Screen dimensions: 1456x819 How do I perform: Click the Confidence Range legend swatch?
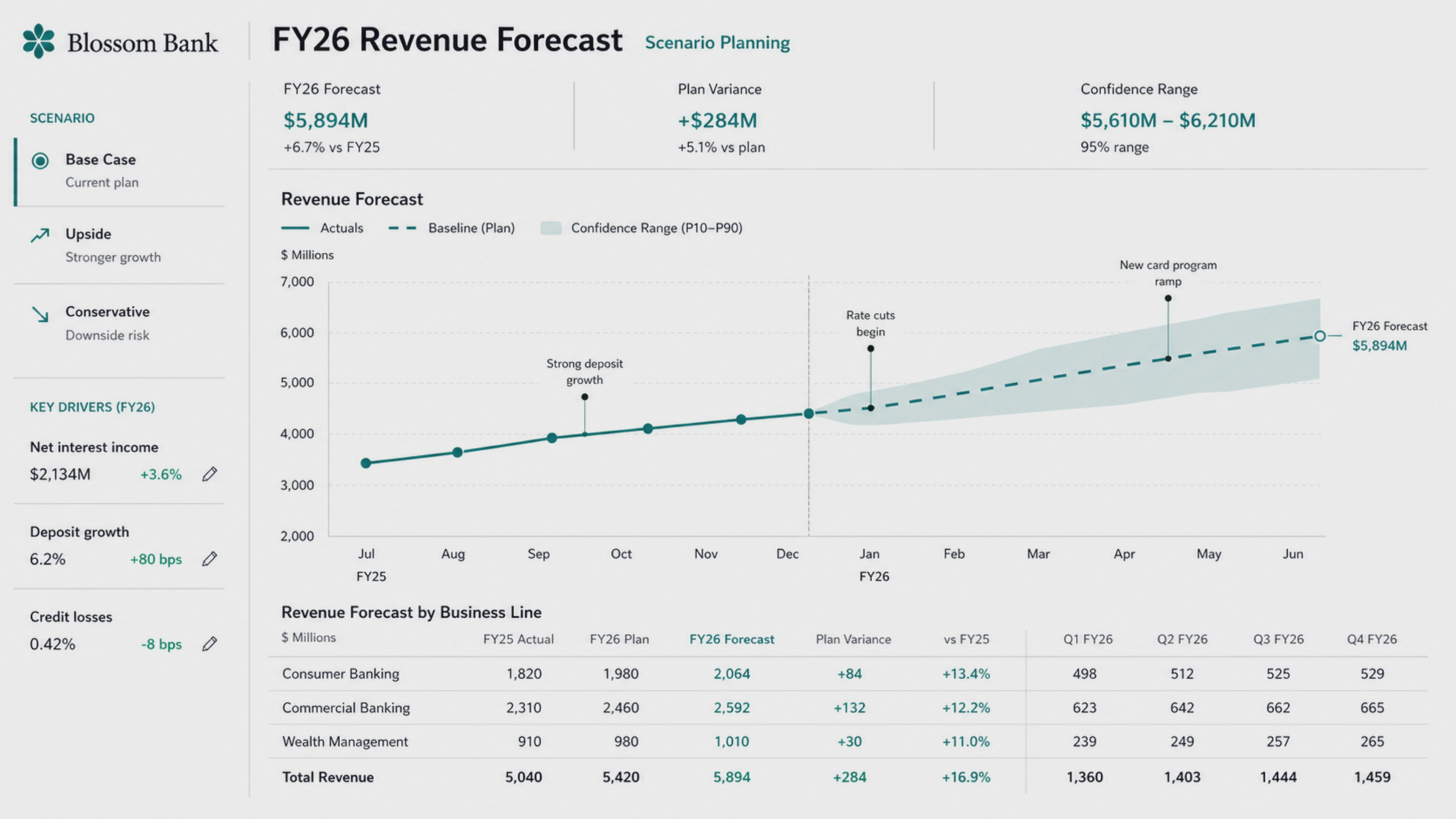[551, 228]
